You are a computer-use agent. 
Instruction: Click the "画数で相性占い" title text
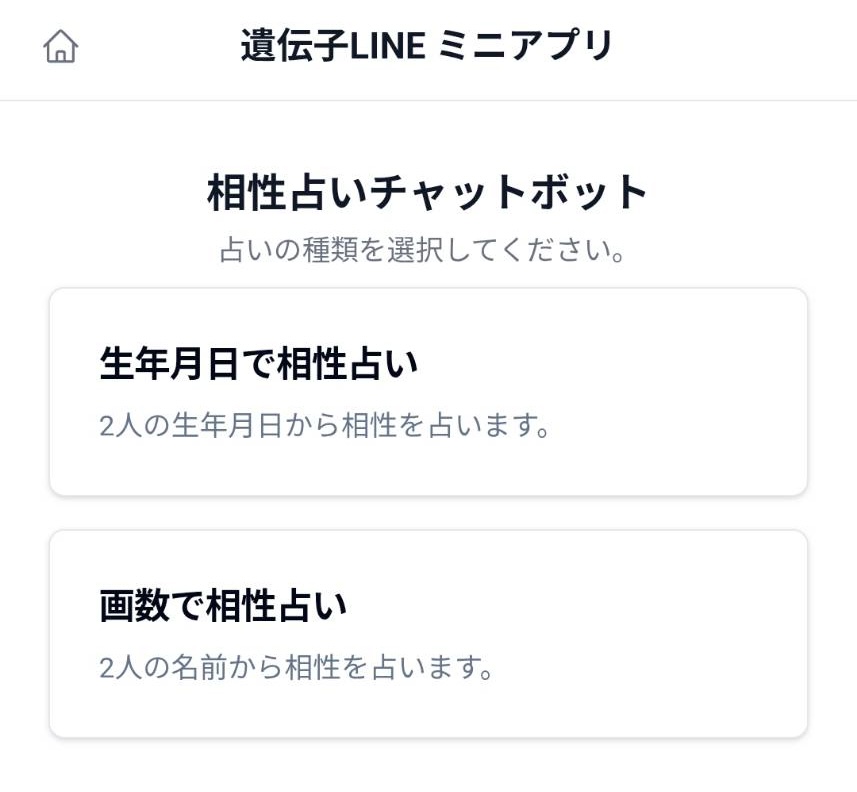click(x=223, y=606)
